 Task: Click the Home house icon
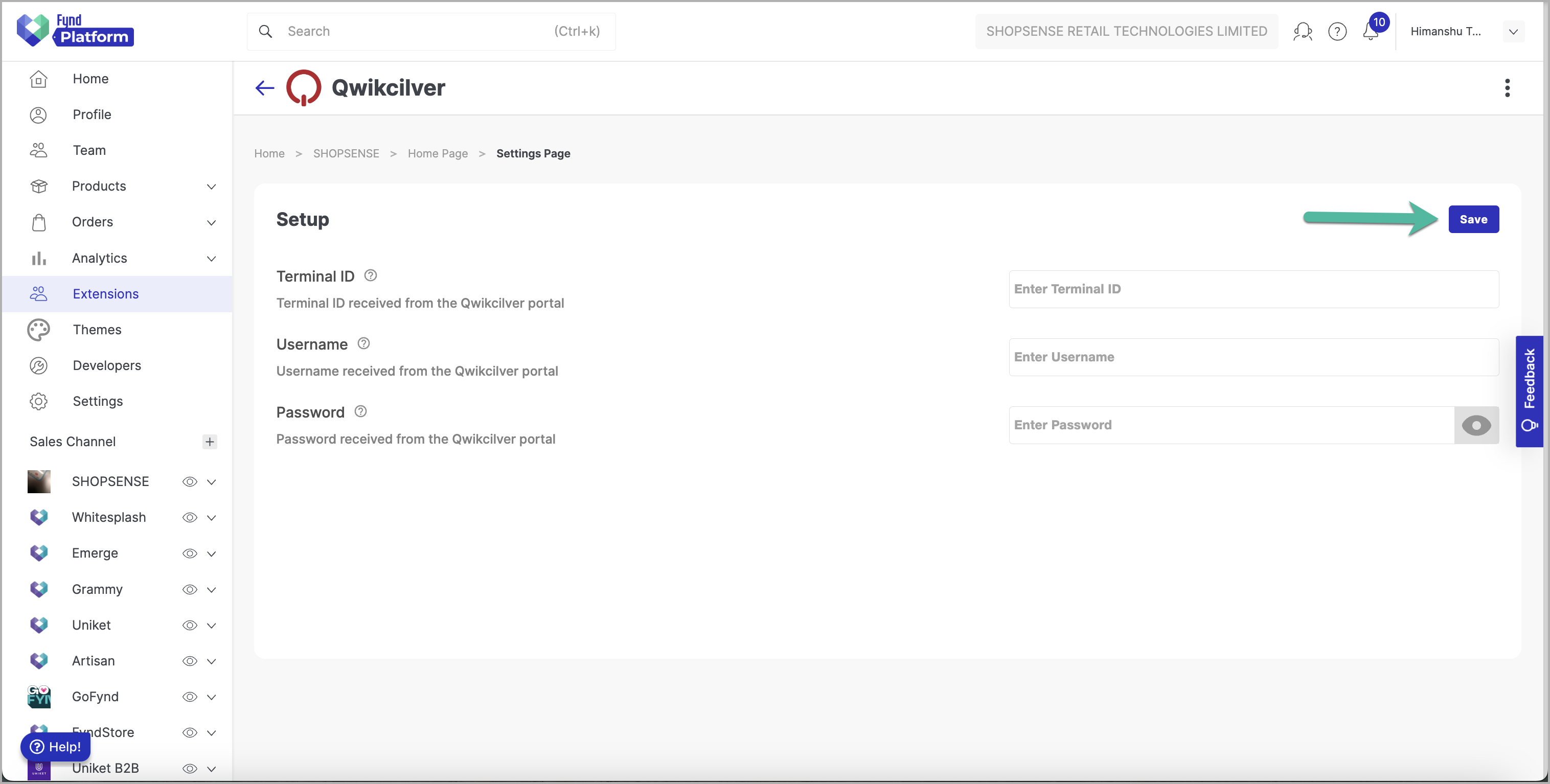click(x=38, y=79)
